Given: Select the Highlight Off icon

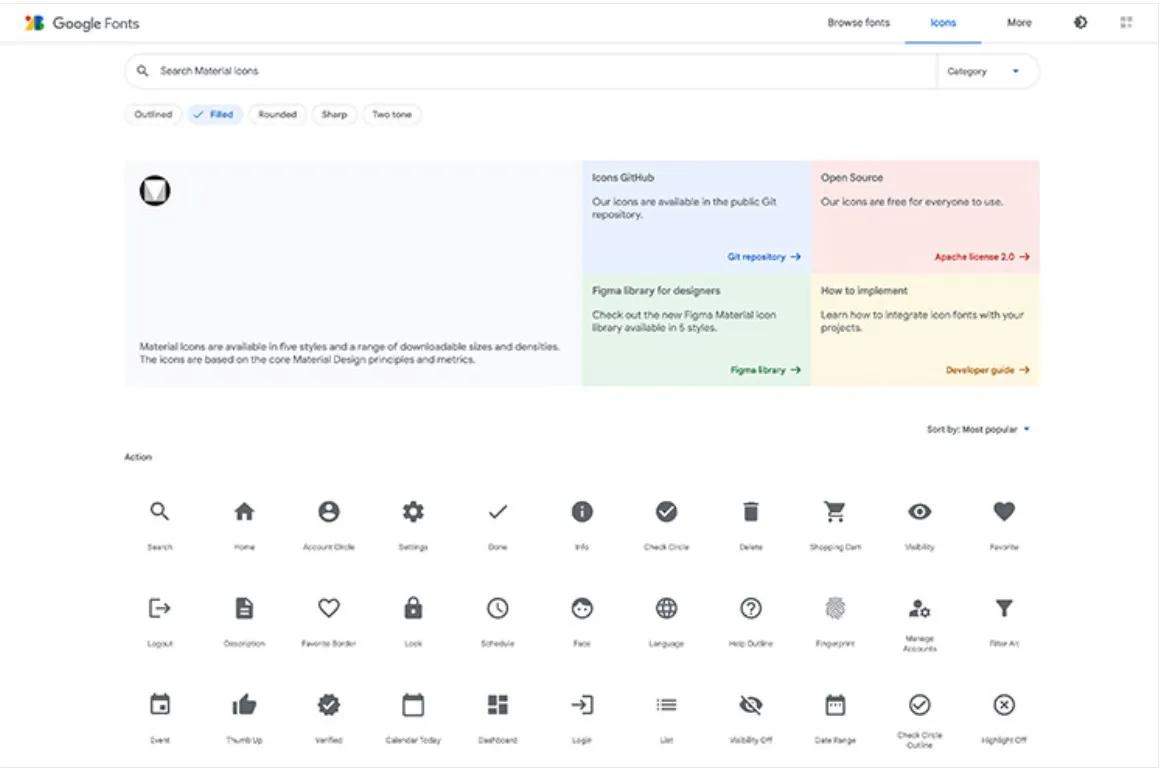Looking at the screenshot, I should [1004, 704].
